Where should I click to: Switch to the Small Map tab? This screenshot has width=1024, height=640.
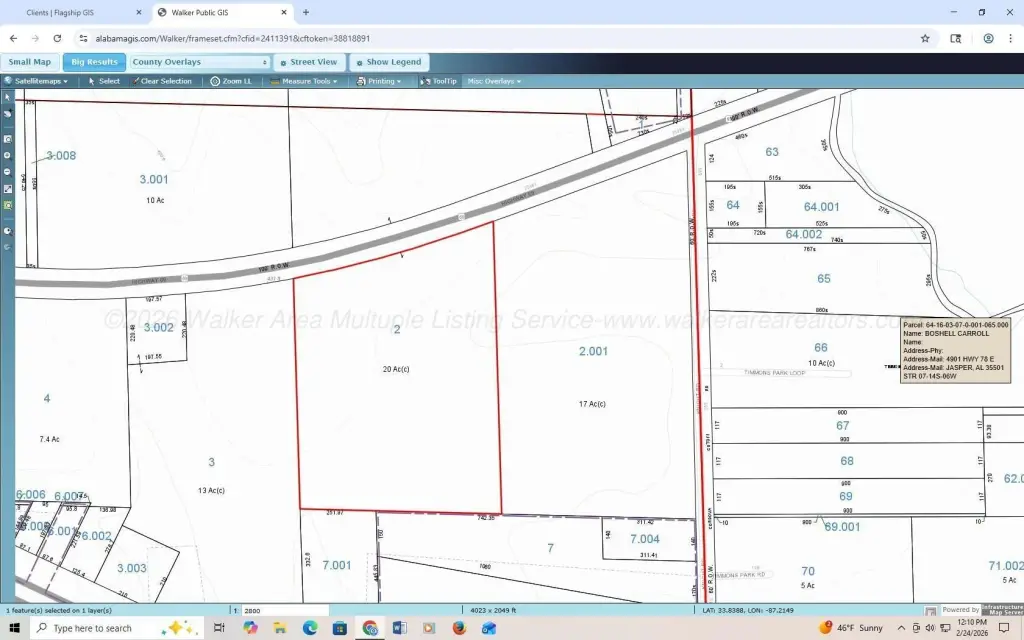(30, 62)
